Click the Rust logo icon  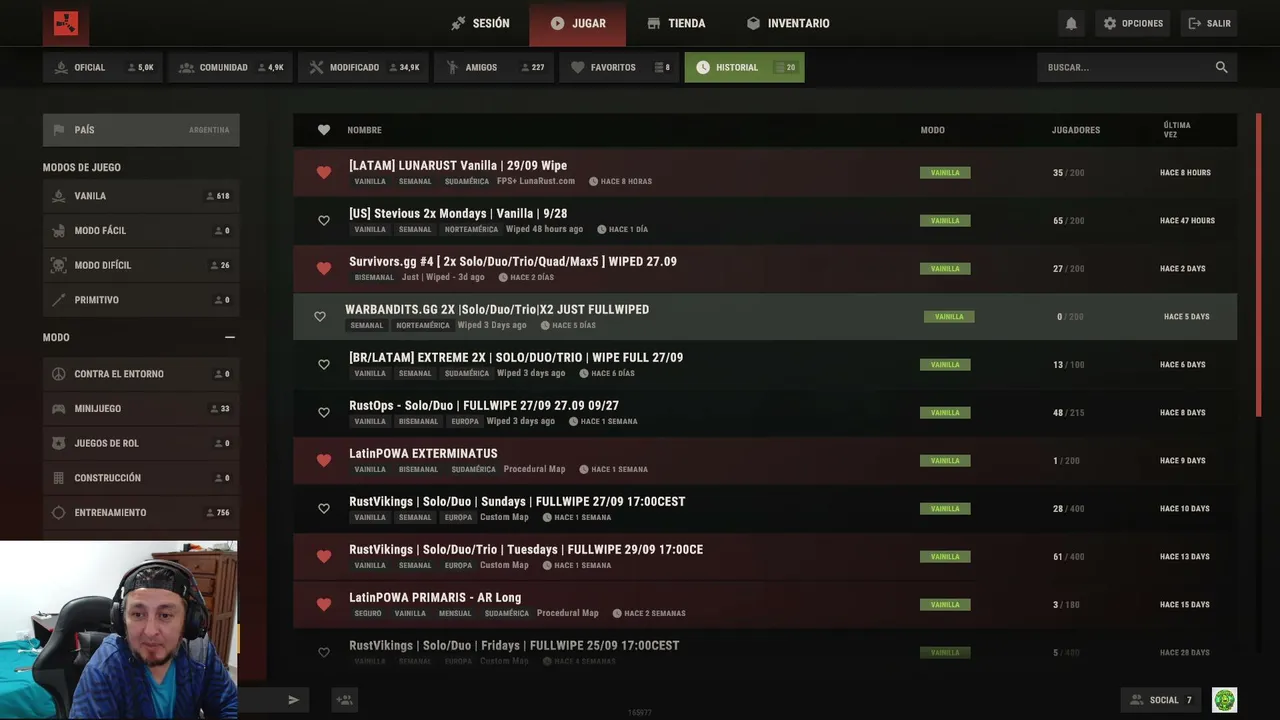pos(66,23)
